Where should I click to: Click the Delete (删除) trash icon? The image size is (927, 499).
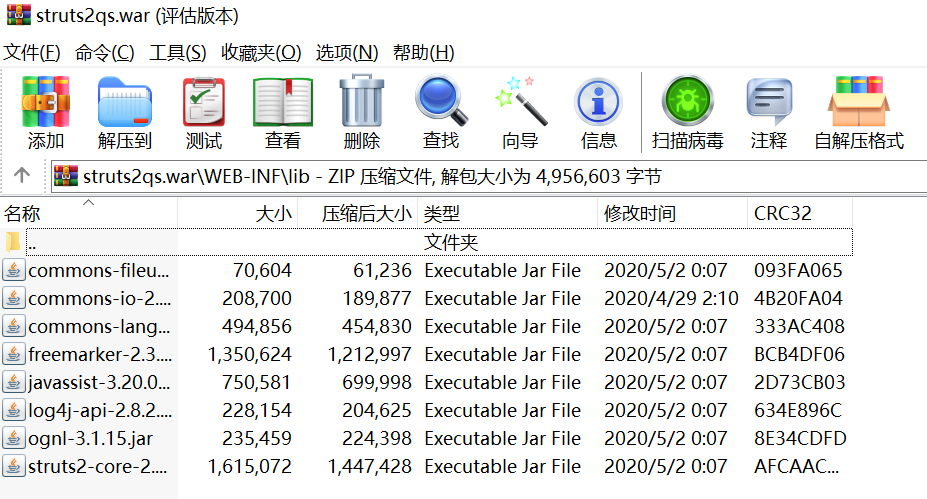coord(361,112)
